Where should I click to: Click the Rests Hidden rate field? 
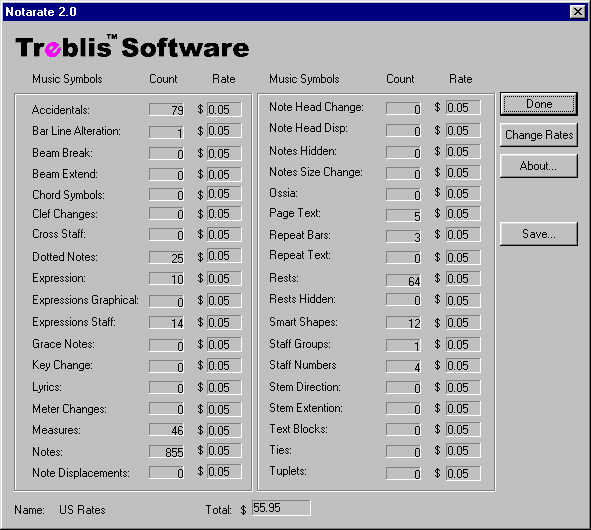(x=463, y=300)
